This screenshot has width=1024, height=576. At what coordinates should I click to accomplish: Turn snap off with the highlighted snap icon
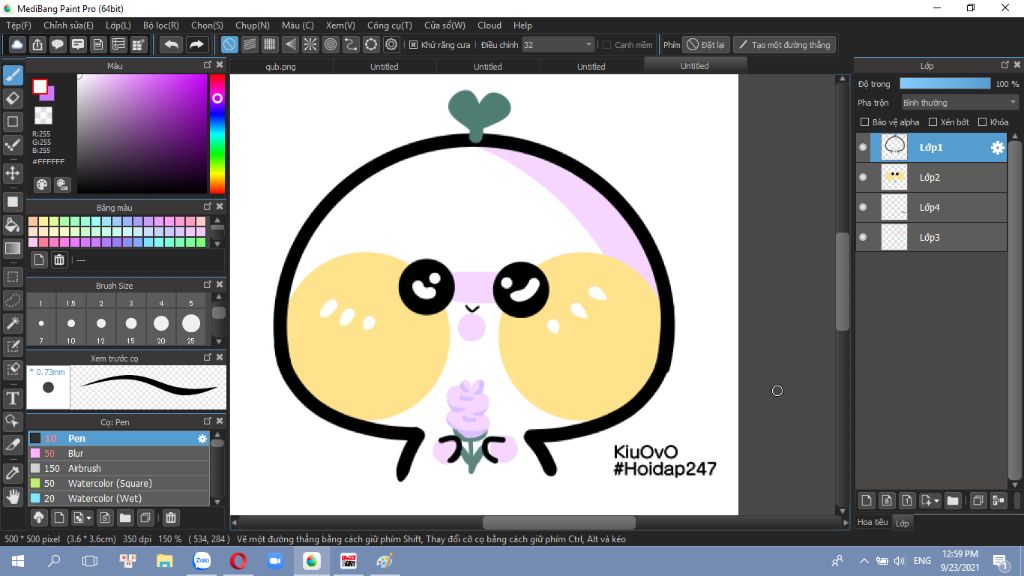coord(229,44)
